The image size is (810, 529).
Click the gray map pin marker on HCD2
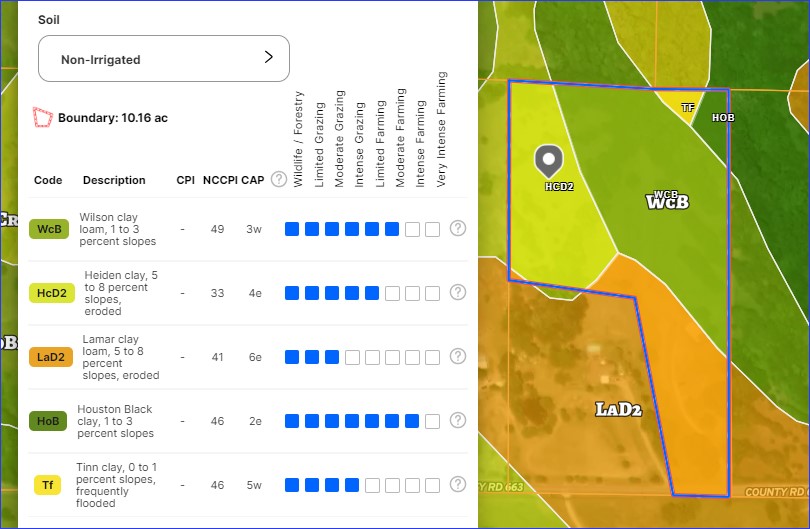click(548, 160)
